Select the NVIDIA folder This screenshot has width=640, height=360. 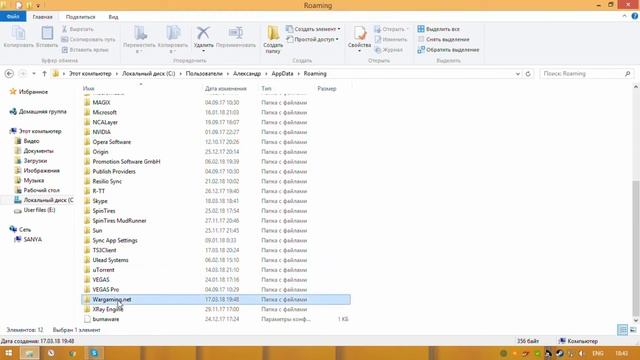[102, 132]
